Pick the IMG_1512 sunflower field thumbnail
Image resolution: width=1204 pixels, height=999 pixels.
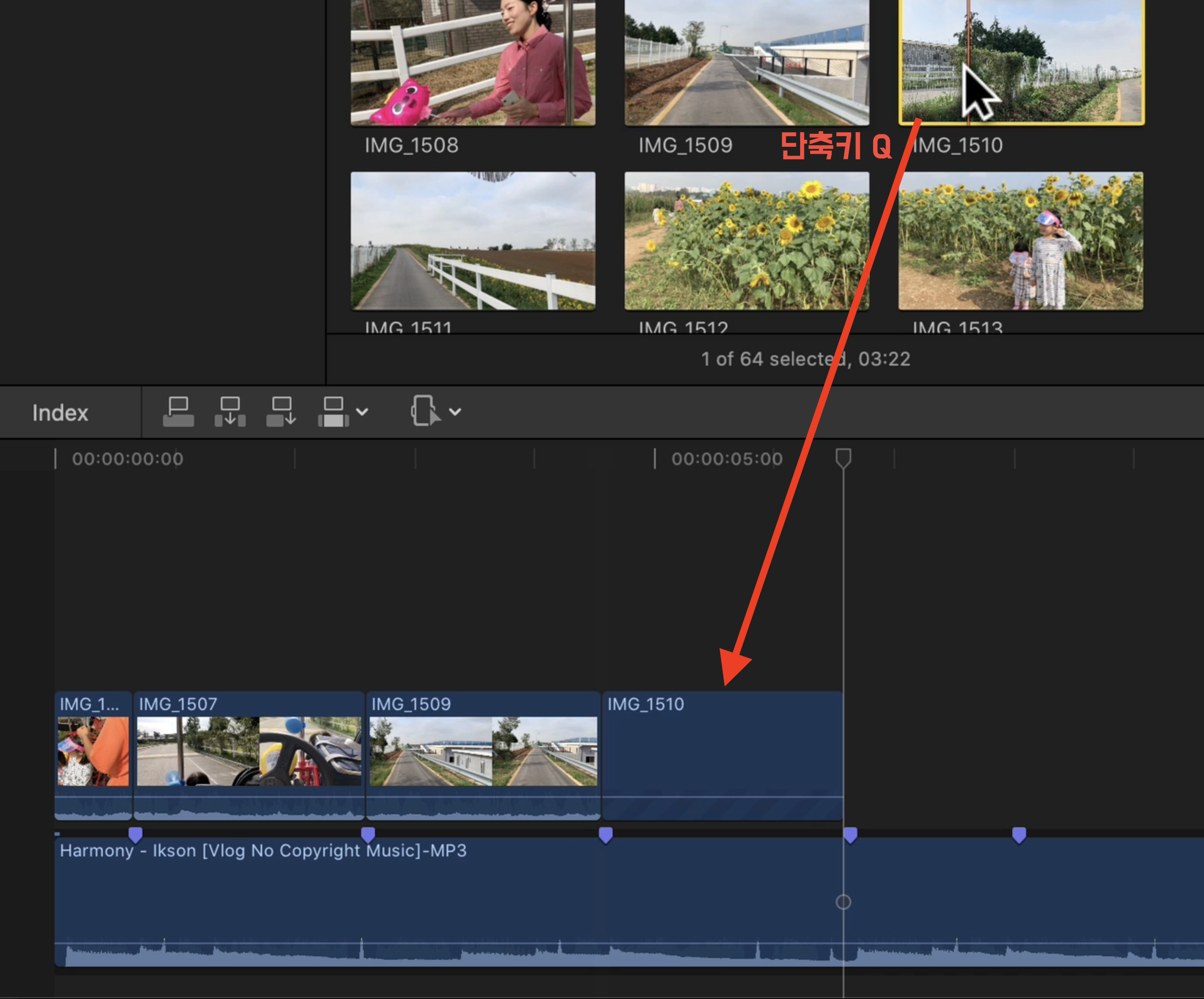coord(746,241)
